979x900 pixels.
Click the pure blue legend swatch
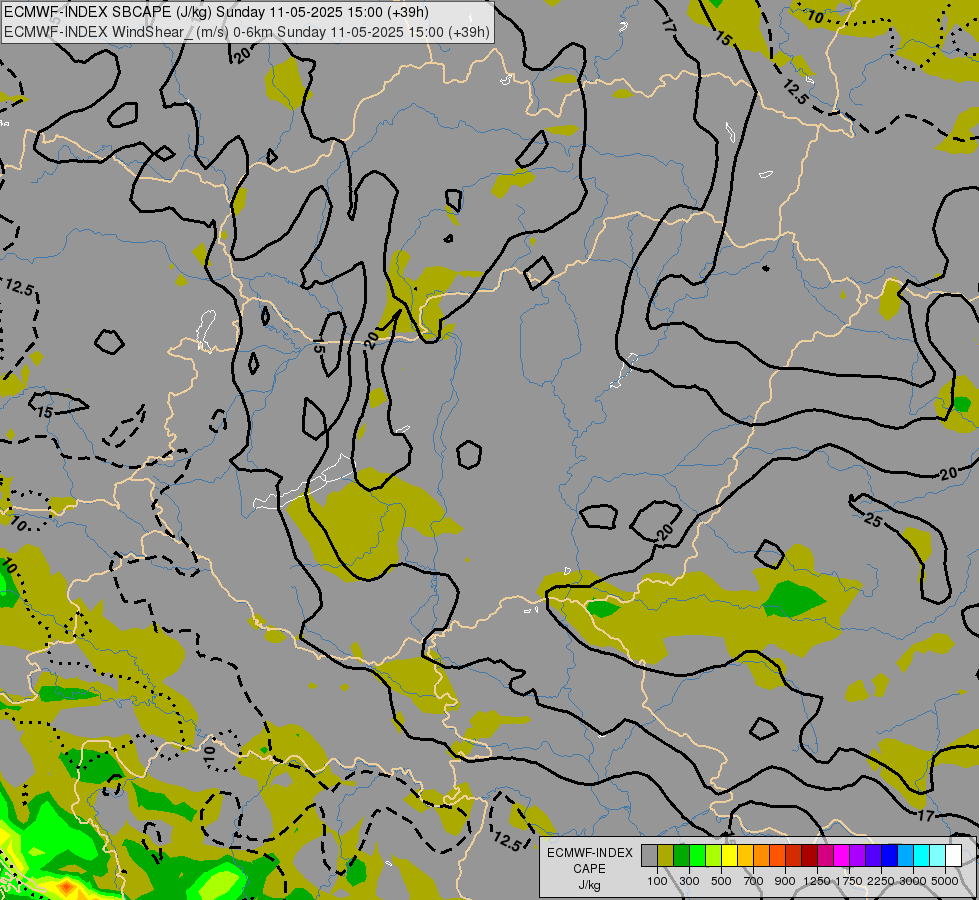pos(890,855)
